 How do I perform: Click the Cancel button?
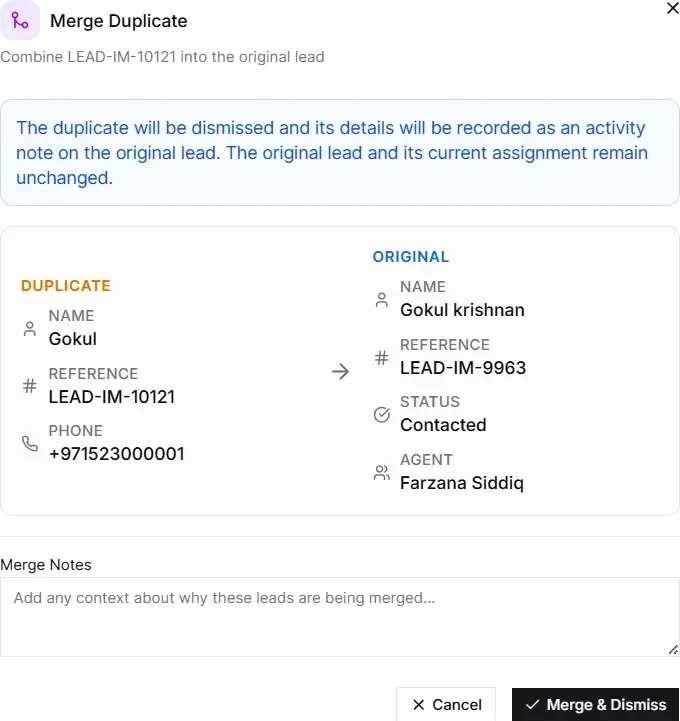(446, 704)
